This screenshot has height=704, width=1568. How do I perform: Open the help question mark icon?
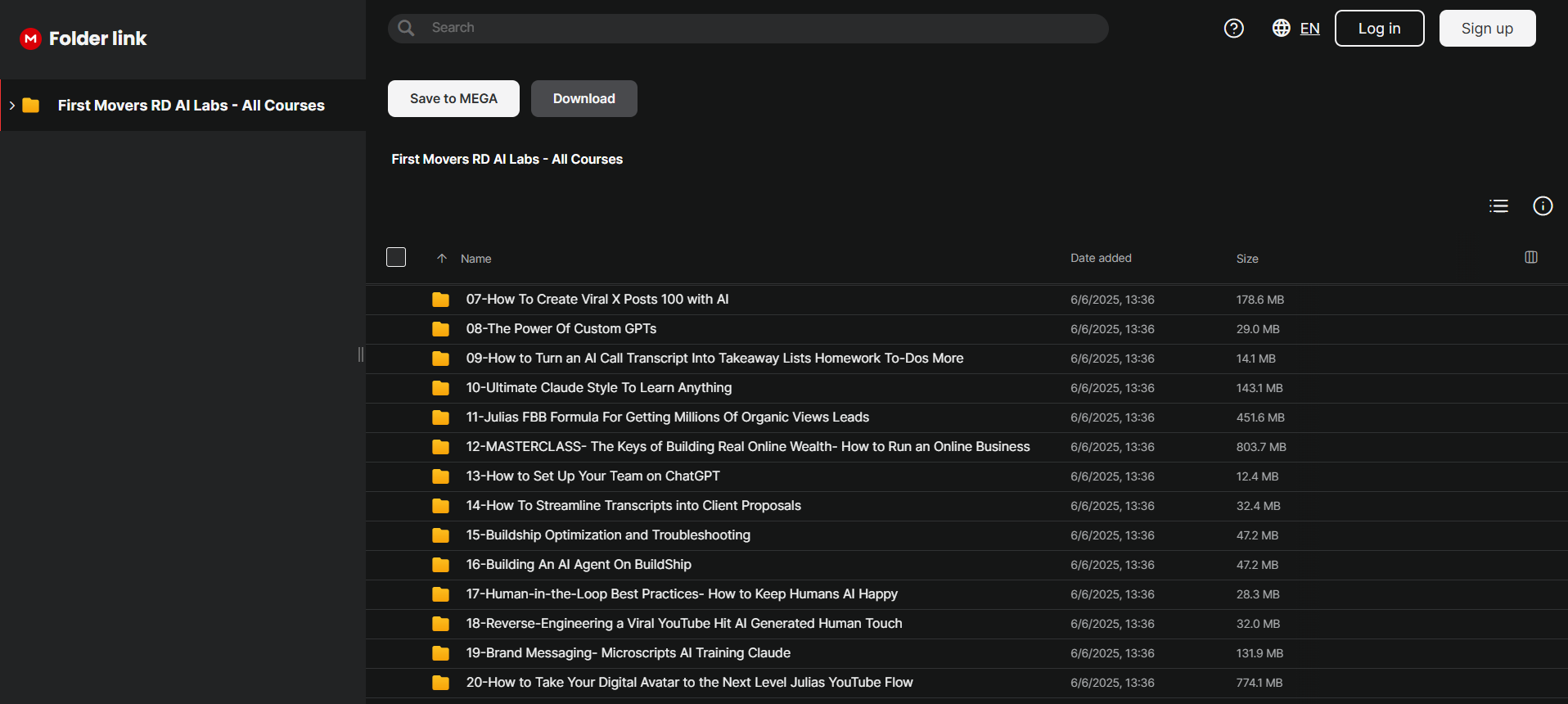pyautogui.click(x=1234, y=29)
